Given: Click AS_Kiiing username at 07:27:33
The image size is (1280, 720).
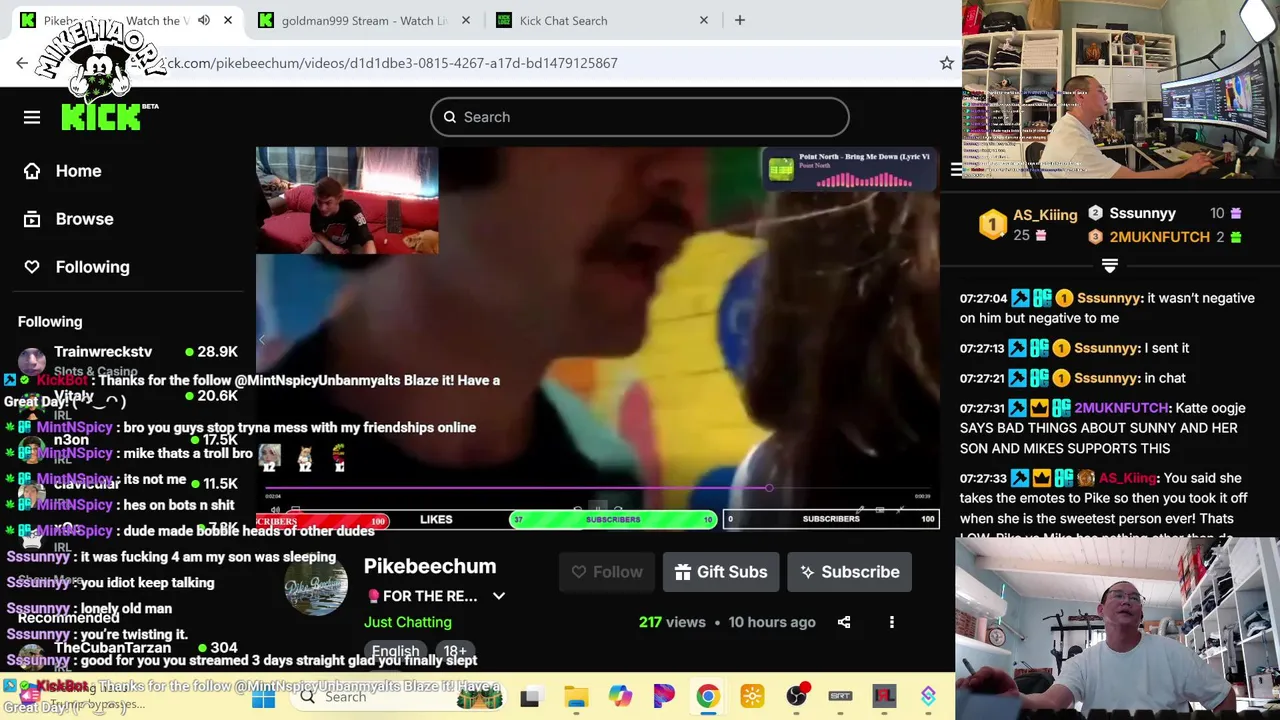Looking at the screenshot, I should [1128, 478].
